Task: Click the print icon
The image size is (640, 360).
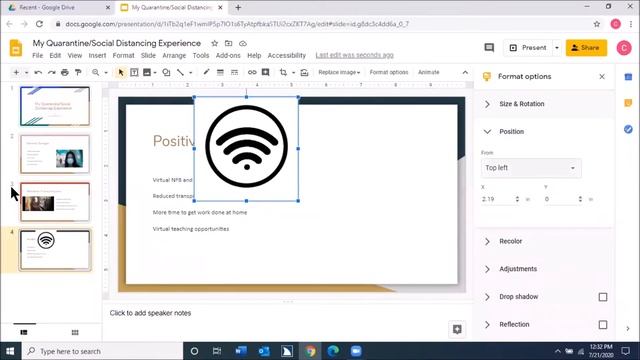Action: 64,73
